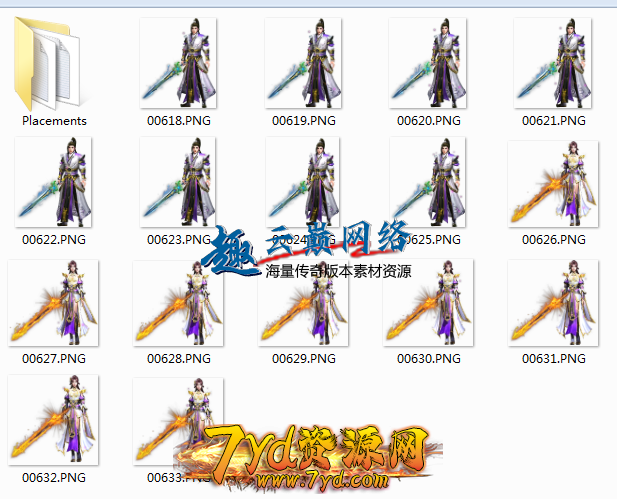Viewport: 617px width, 499px height.
Task: Select the 00631.PNG thumbnail
Action: click(553, 303)
